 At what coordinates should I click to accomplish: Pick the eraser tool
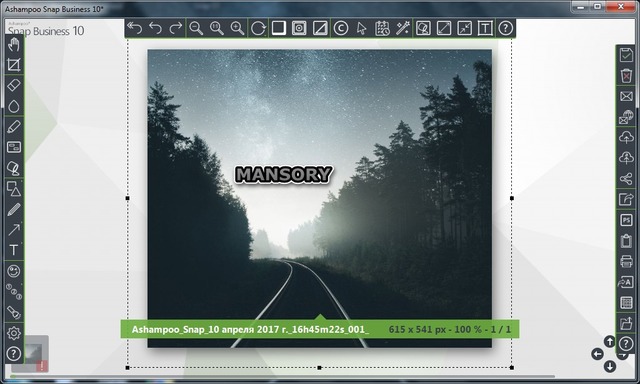13,85
